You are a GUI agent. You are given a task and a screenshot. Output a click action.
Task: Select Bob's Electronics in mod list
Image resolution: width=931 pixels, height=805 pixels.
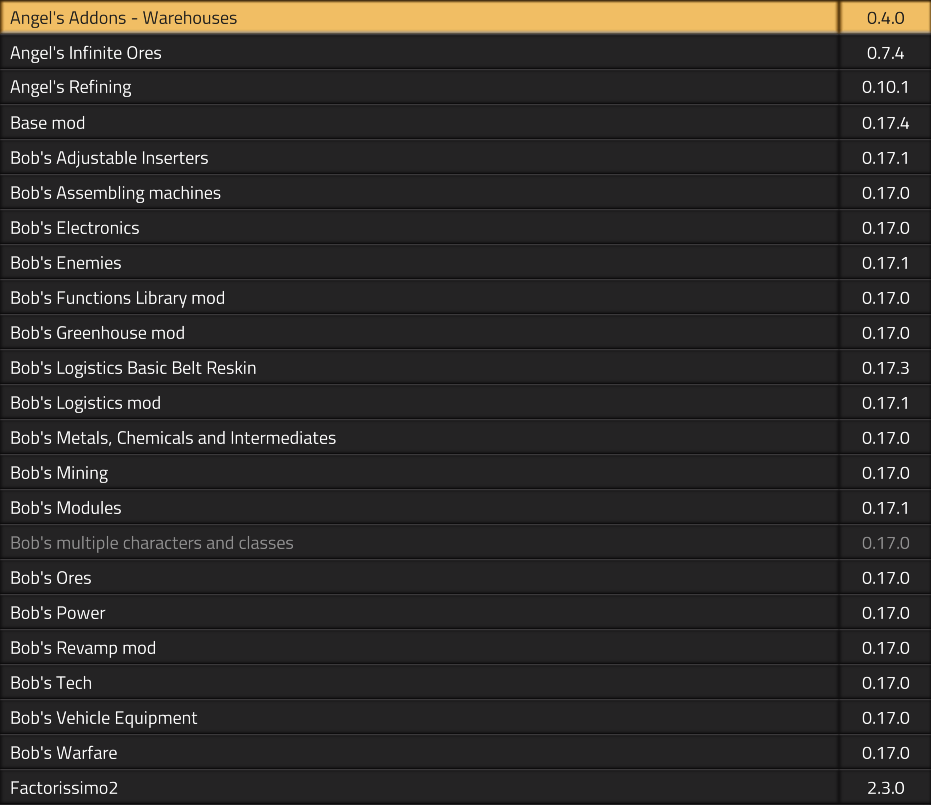point(75,228)
